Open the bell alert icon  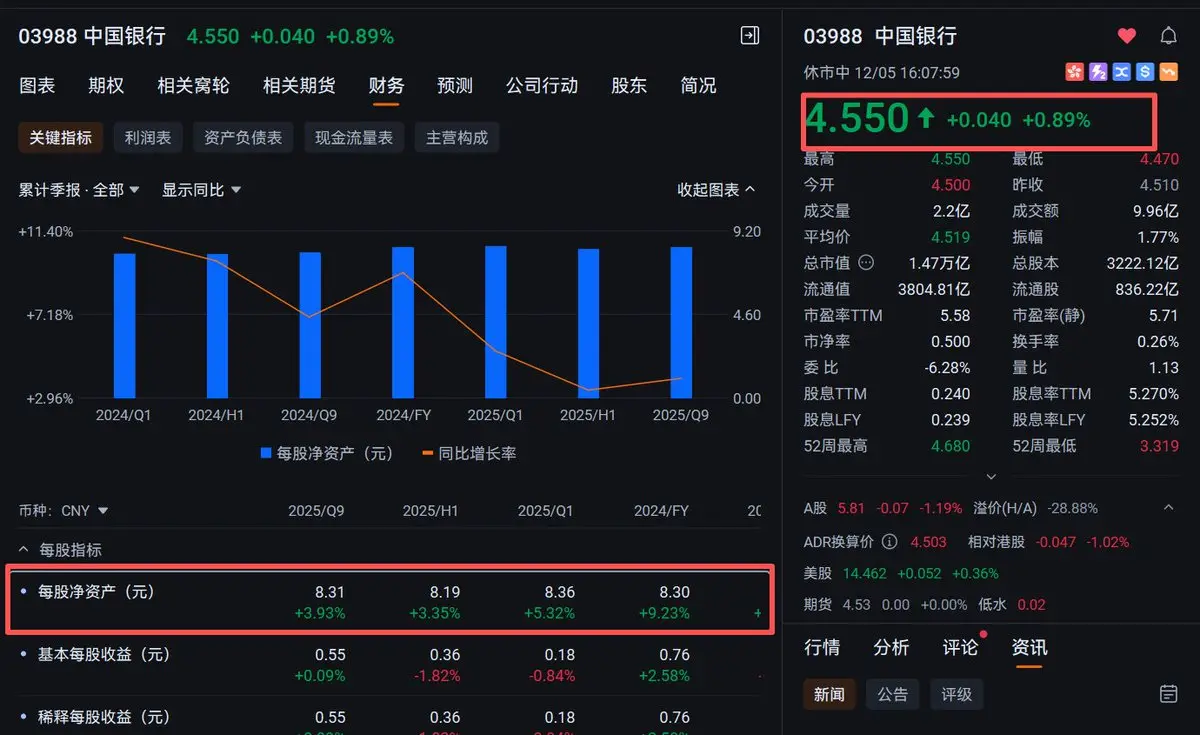1168,36
